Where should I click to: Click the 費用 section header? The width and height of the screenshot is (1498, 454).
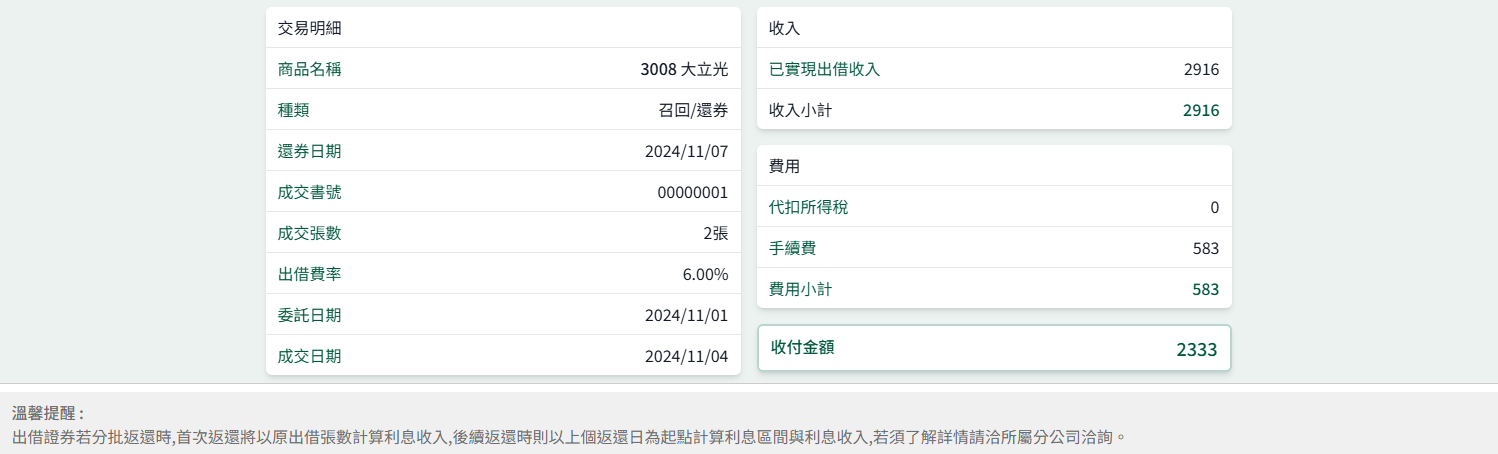pyautogui.click(x=784, y=167)
